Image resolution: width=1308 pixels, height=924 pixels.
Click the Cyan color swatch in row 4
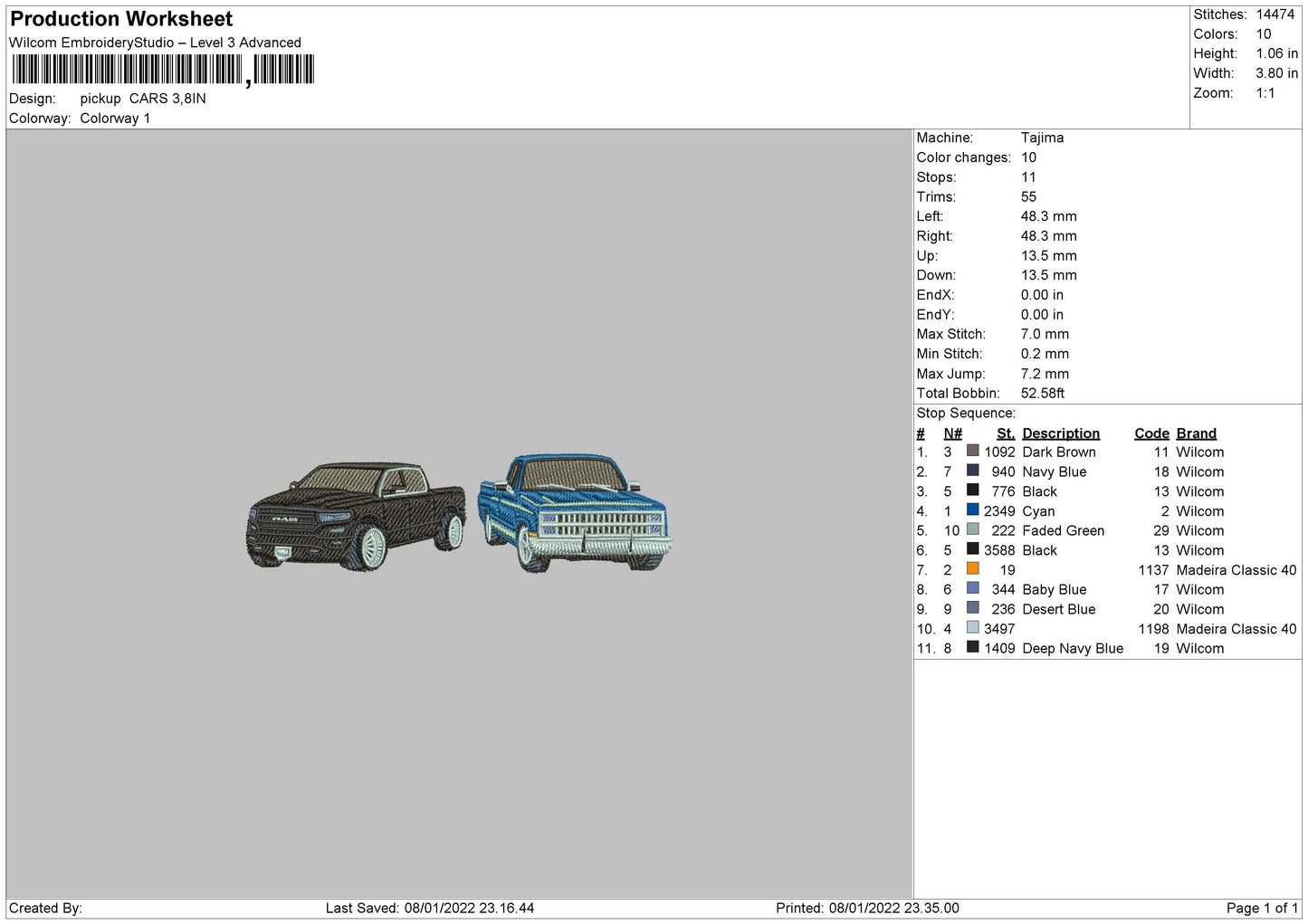[x=973, y=510]
